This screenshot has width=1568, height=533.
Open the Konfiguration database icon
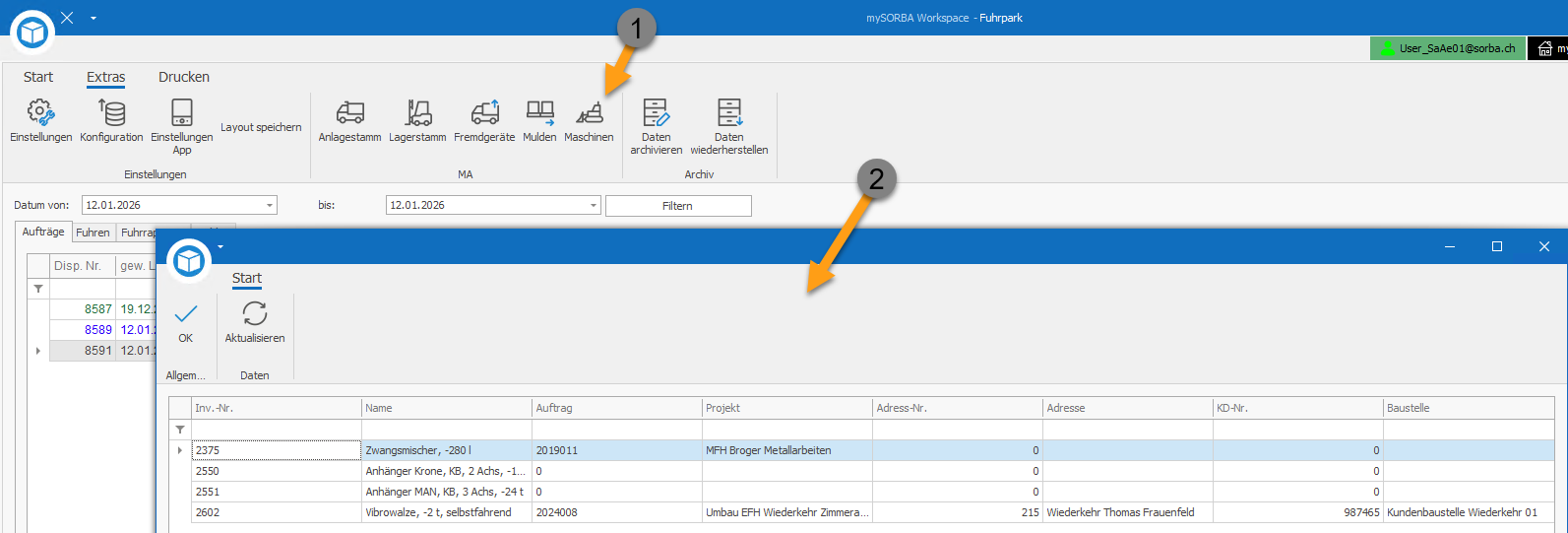pyautogui.click(x=111, y=112)
